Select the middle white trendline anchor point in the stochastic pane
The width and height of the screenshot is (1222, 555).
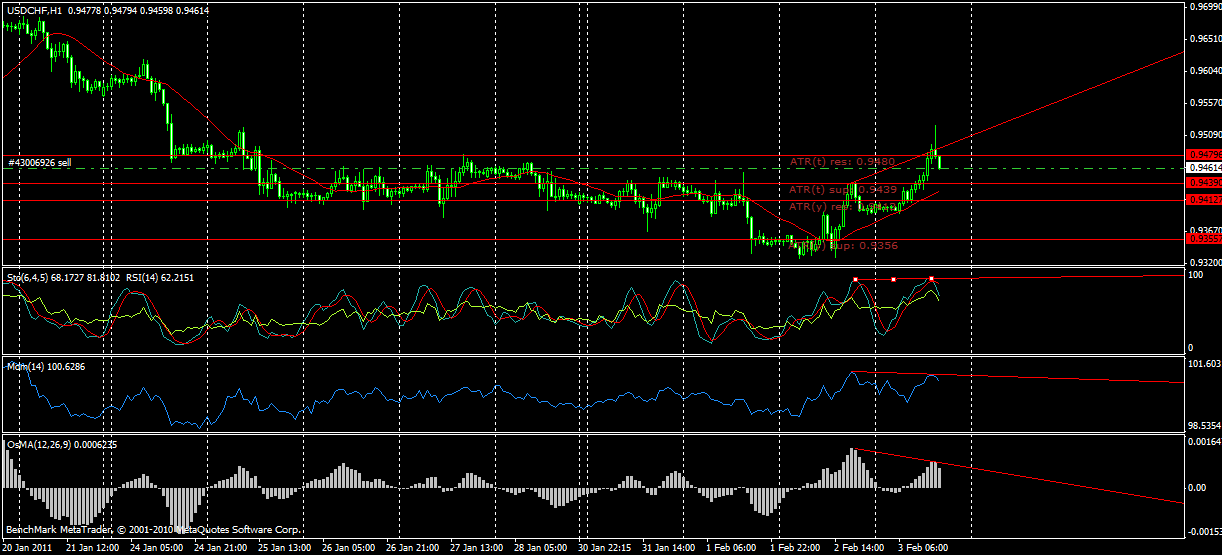[893, 279]
